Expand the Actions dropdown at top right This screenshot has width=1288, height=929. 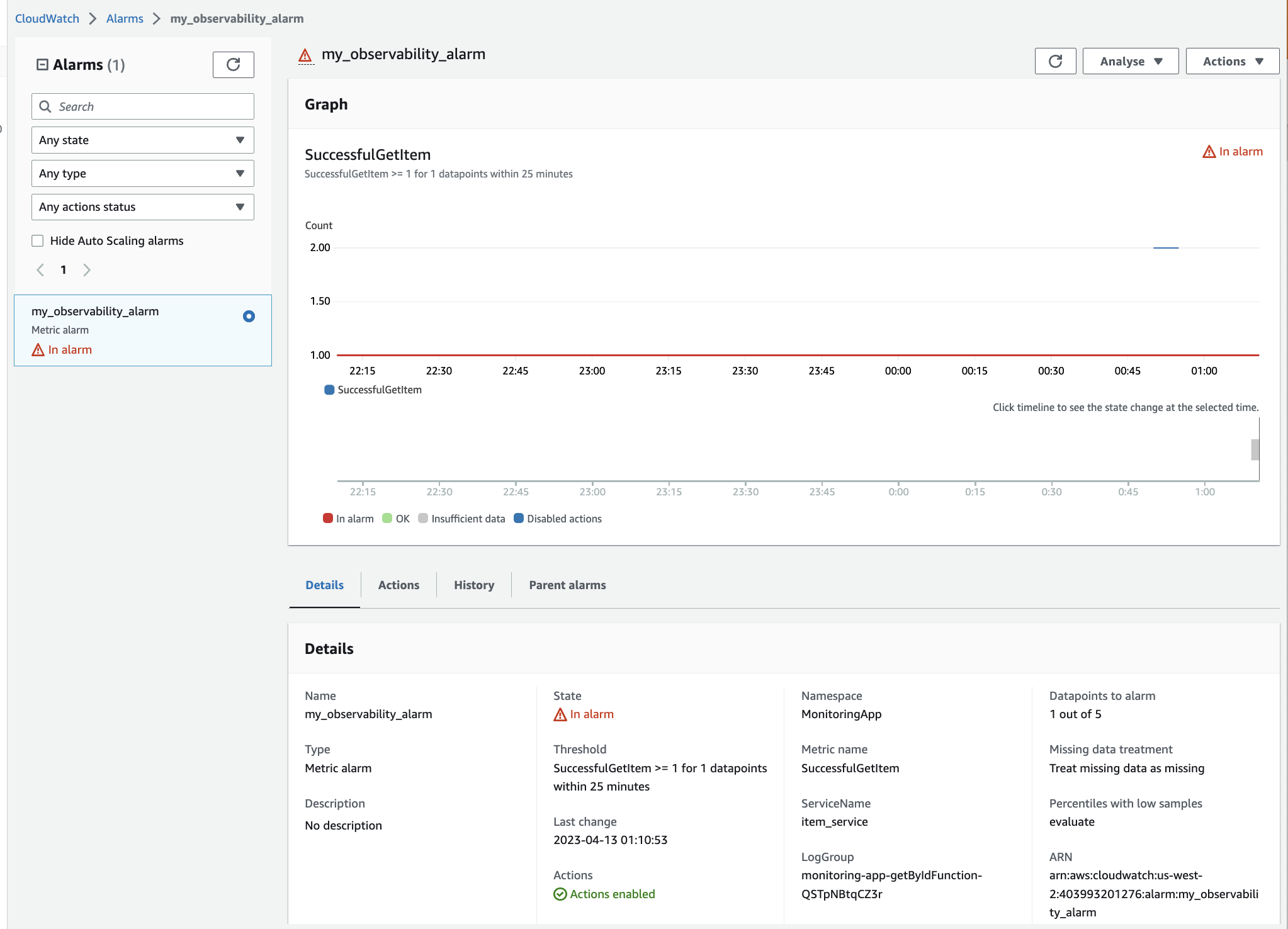(1233, 61)
